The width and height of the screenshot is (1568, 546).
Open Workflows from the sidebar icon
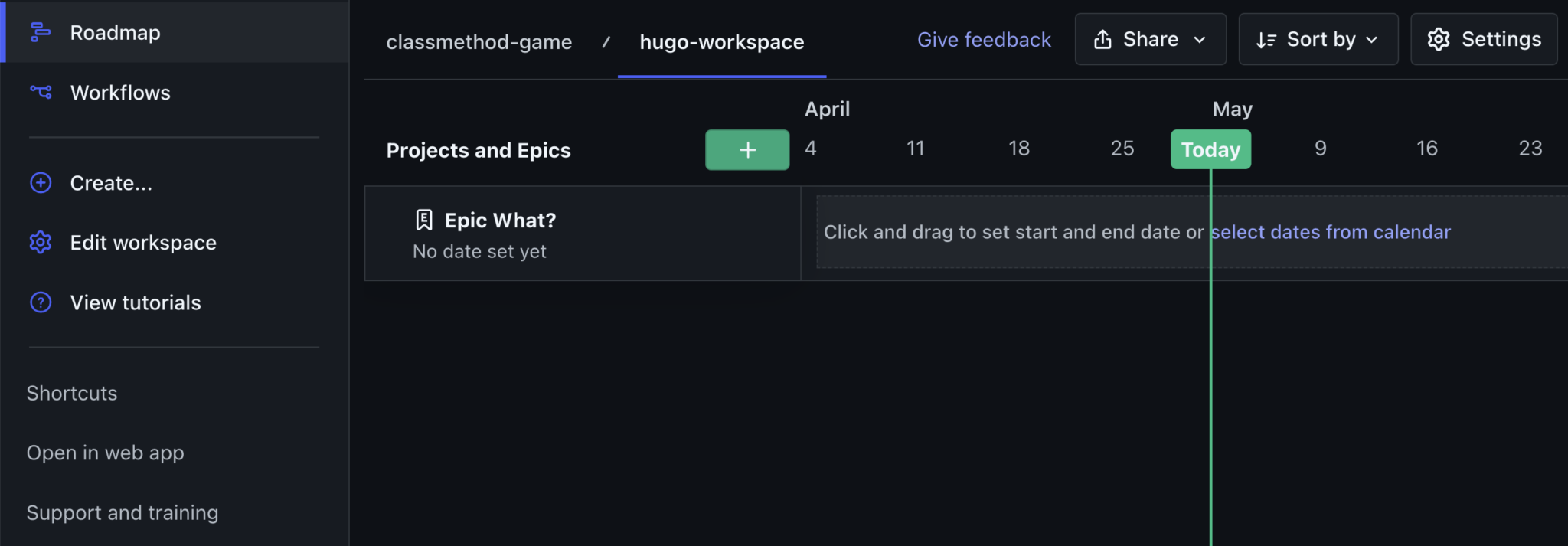tap(40, 92)
